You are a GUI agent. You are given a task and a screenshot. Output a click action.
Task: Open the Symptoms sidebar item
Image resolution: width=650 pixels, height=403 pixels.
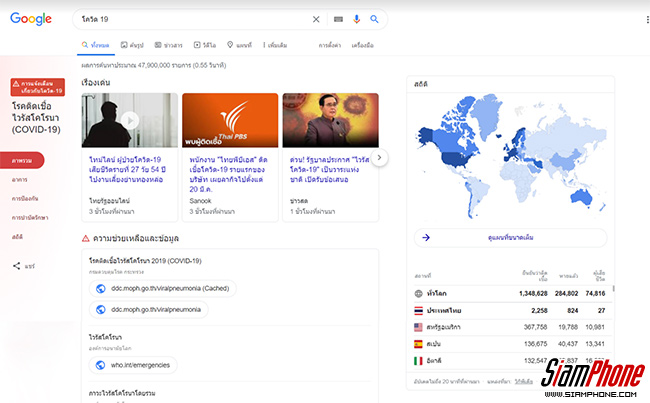click(19, 180)
